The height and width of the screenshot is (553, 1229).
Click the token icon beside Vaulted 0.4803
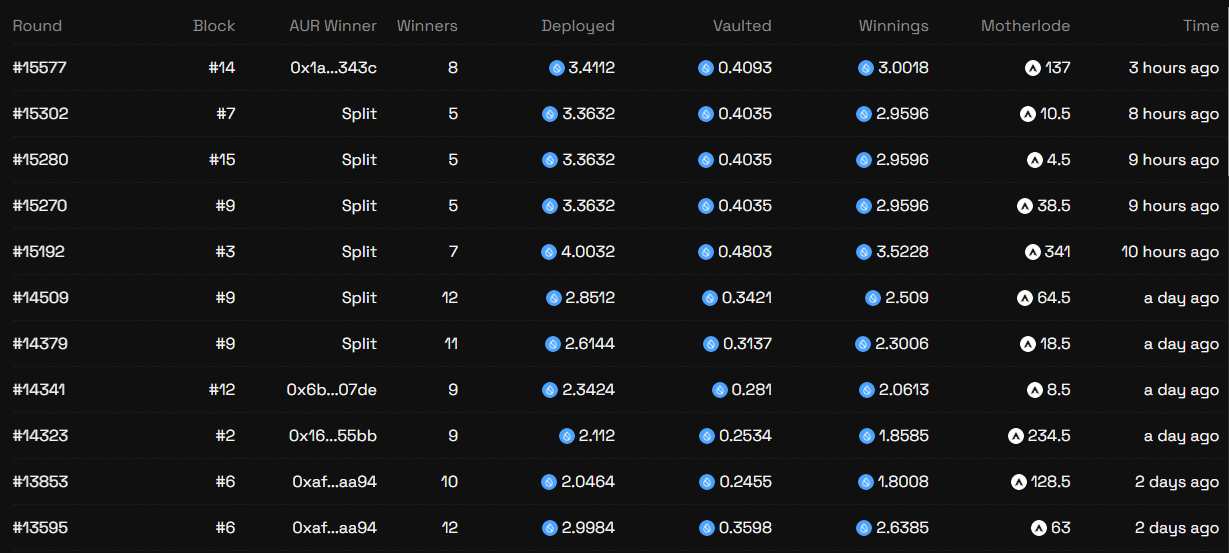[x=706, y=252]
